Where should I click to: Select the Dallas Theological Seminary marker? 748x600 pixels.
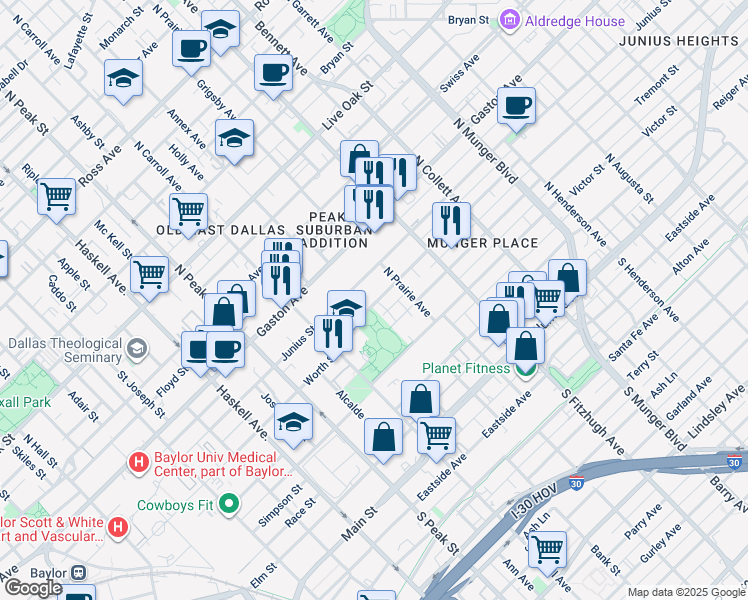137,350
